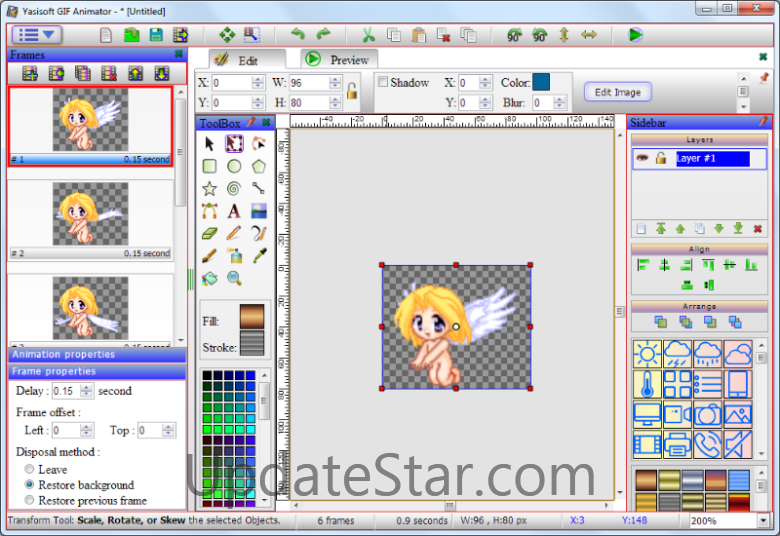This screenshot has width=780, height=536.
Task: Insert the sun clipart icon
Action: (x=647, y=354)
